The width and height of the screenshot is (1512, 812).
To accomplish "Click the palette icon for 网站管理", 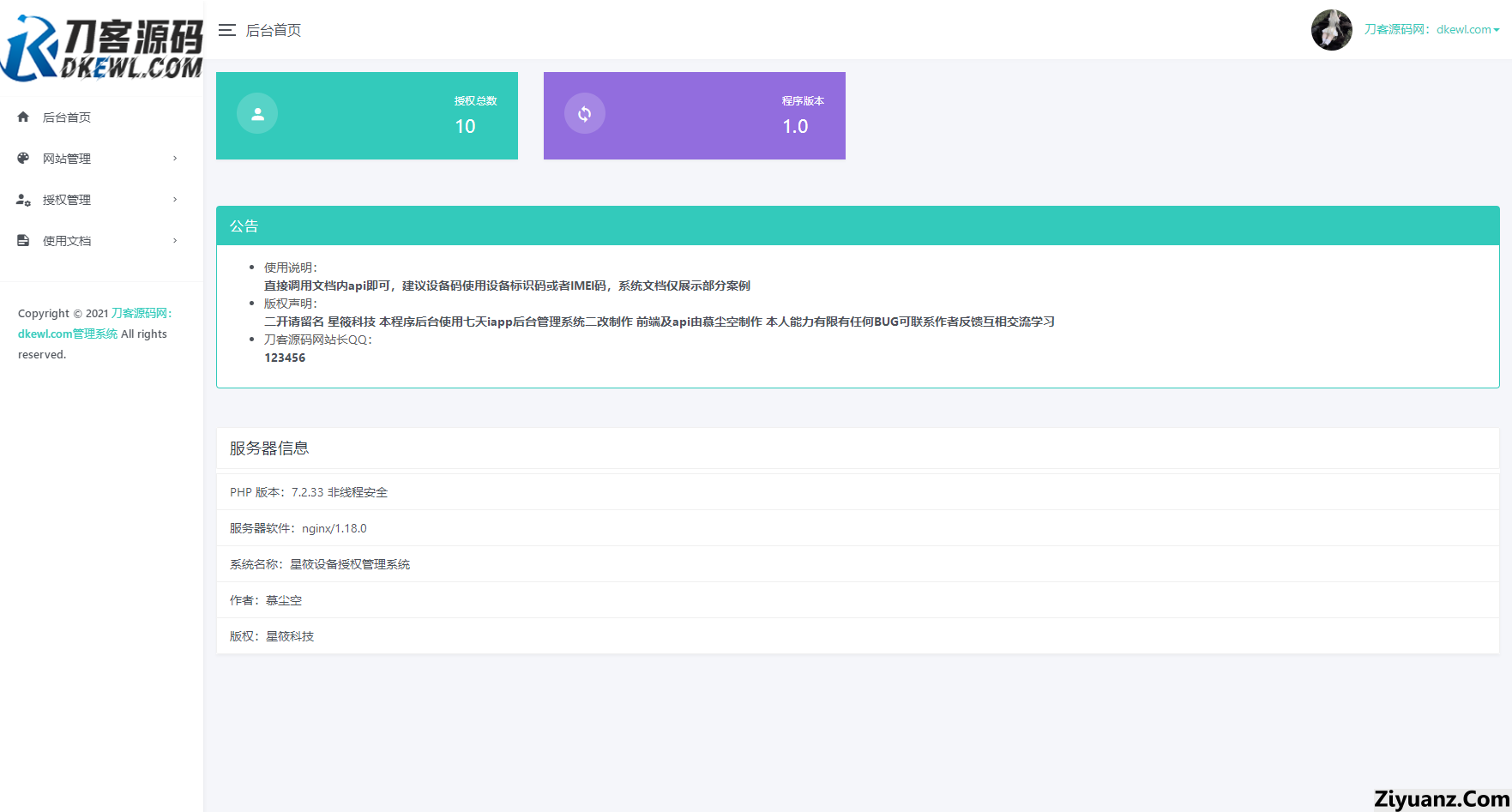I will click(23, 158).
